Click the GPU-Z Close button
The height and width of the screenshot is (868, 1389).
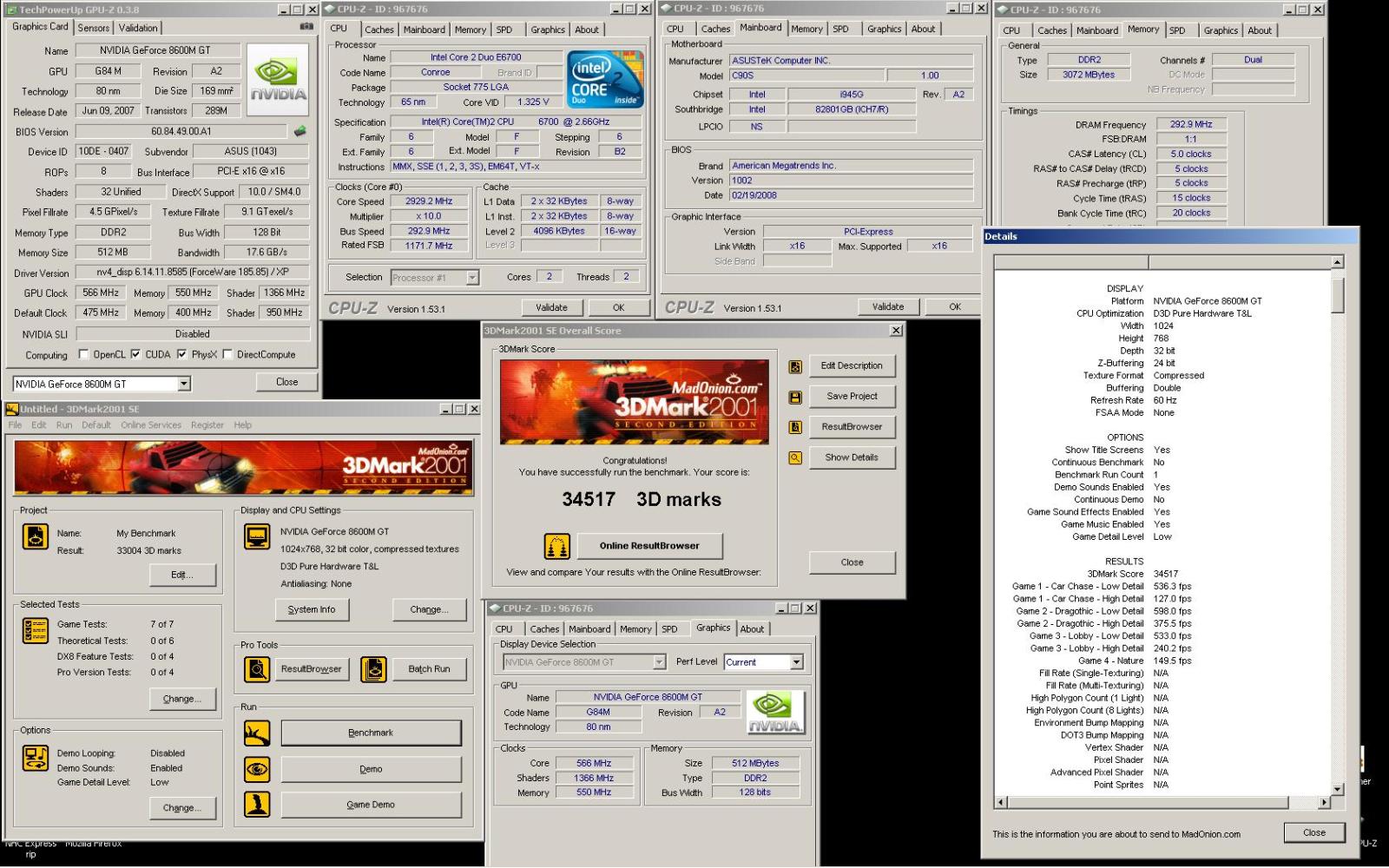coord(286,382)
